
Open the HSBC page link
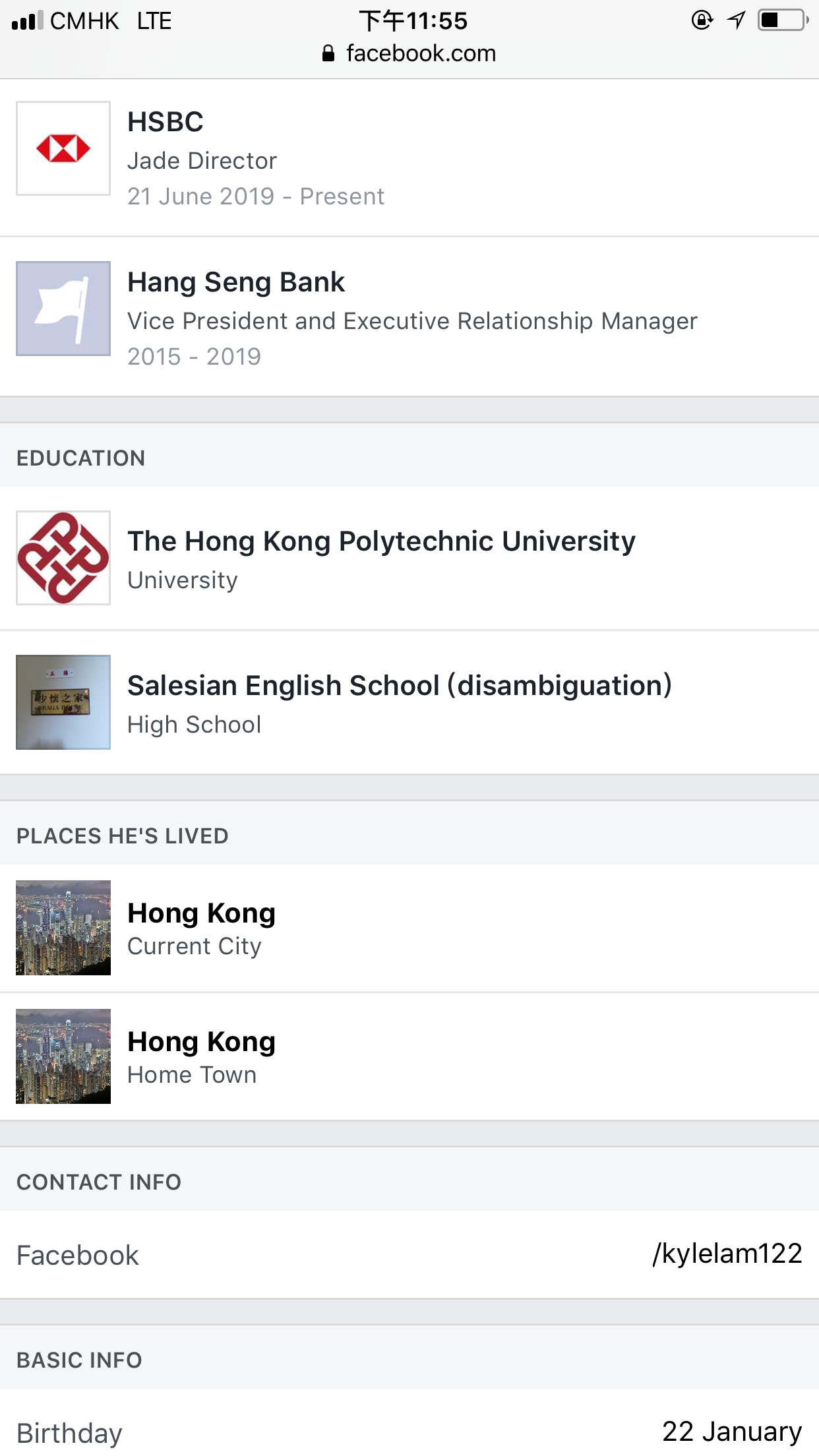pos(166,122)
